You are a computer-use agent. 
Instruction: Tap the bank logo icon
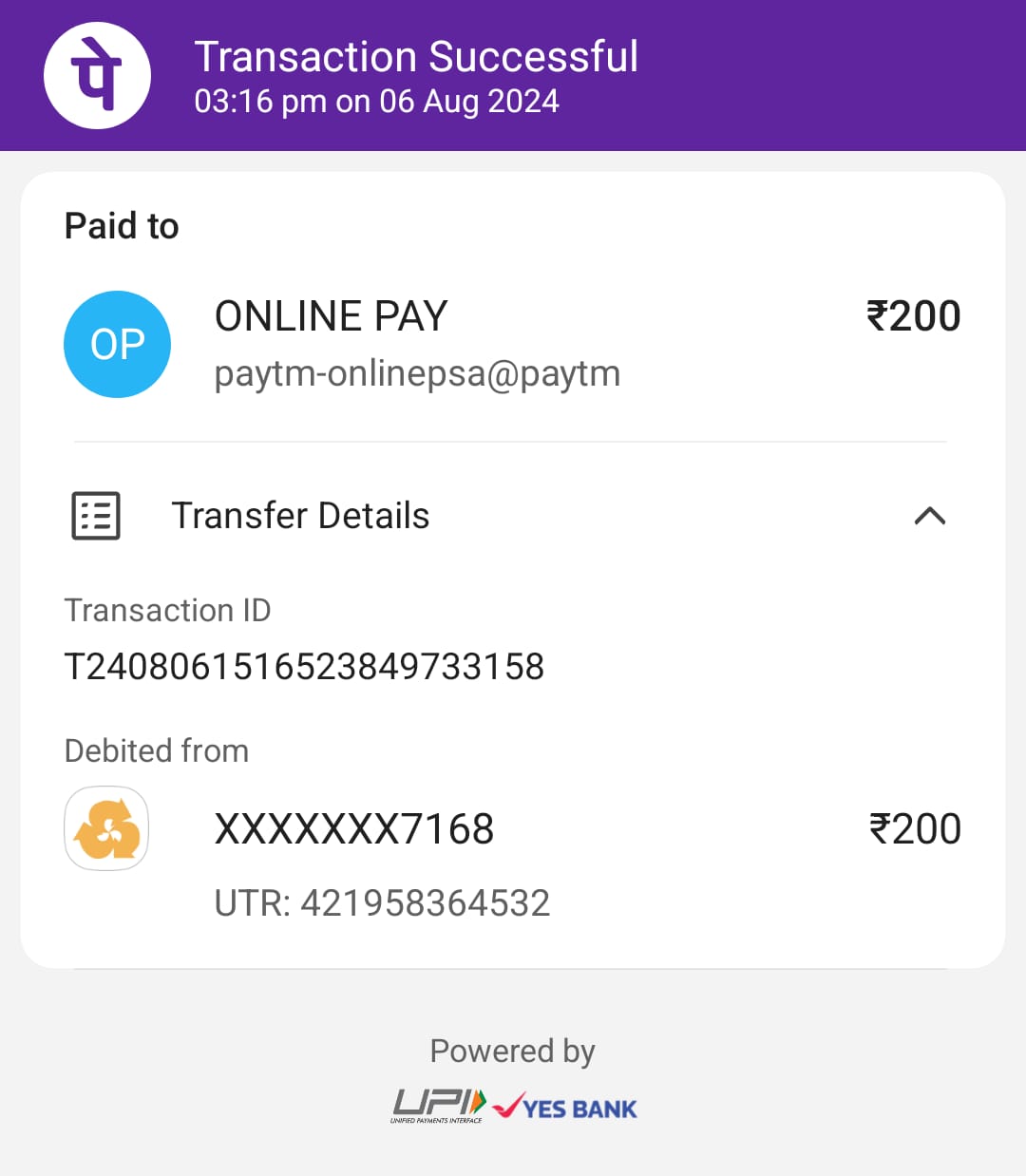[106, 828]
